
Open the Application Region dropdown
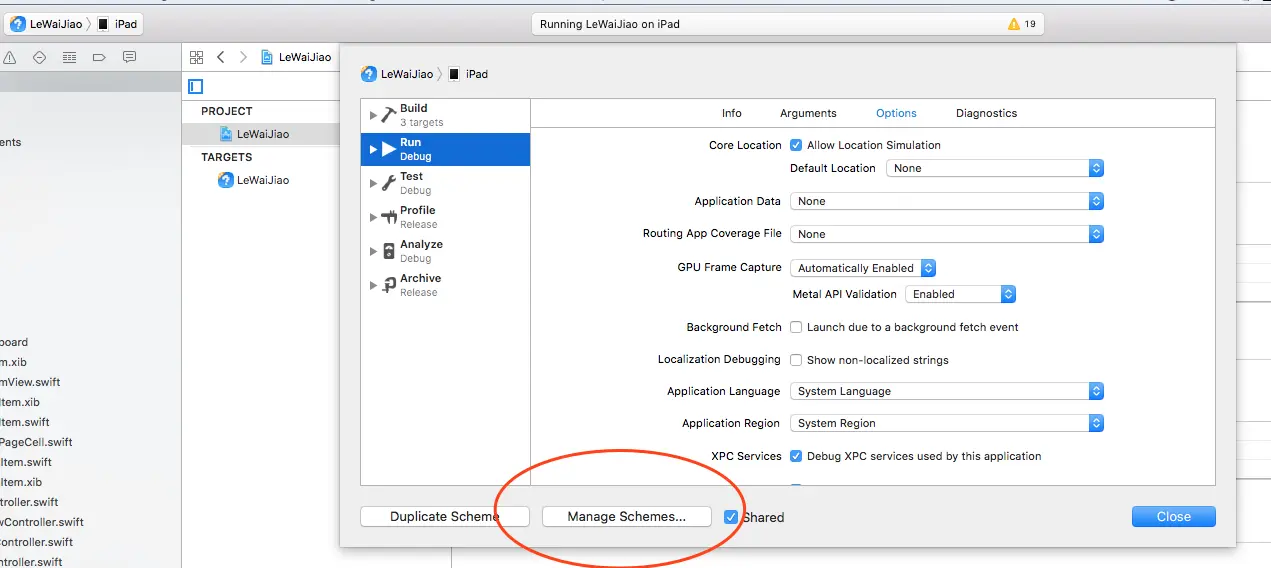947,423
